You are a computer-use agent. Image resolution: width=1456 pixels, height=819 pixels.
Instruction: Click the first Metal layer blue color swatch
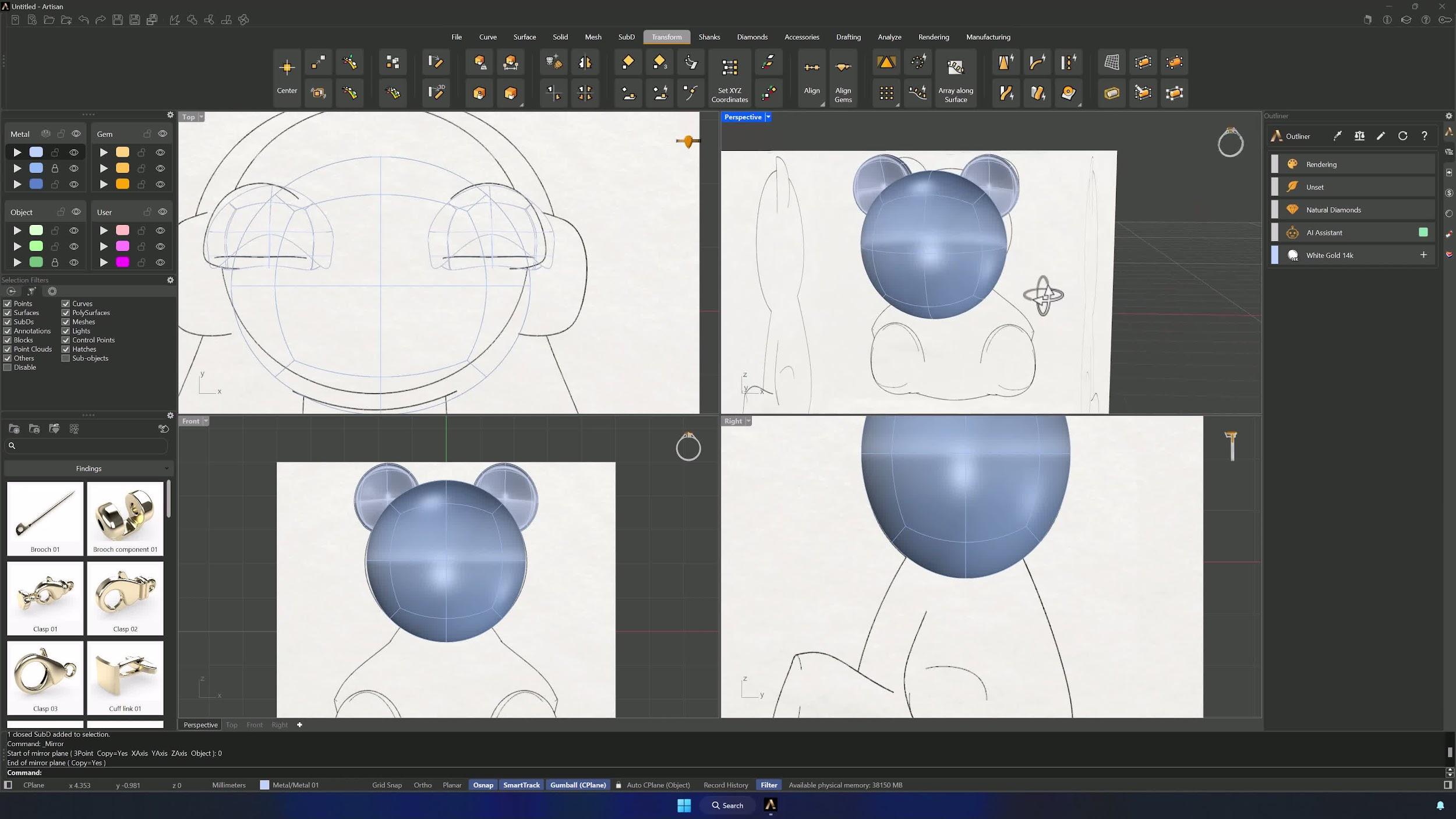[36, 152]
